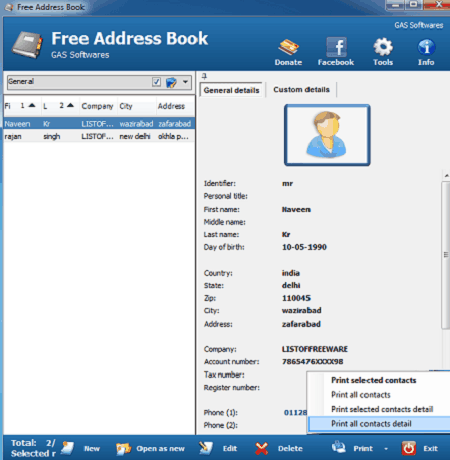Click the address book logo icon
This screenshot has height=460, width=450.
(27, 44)
